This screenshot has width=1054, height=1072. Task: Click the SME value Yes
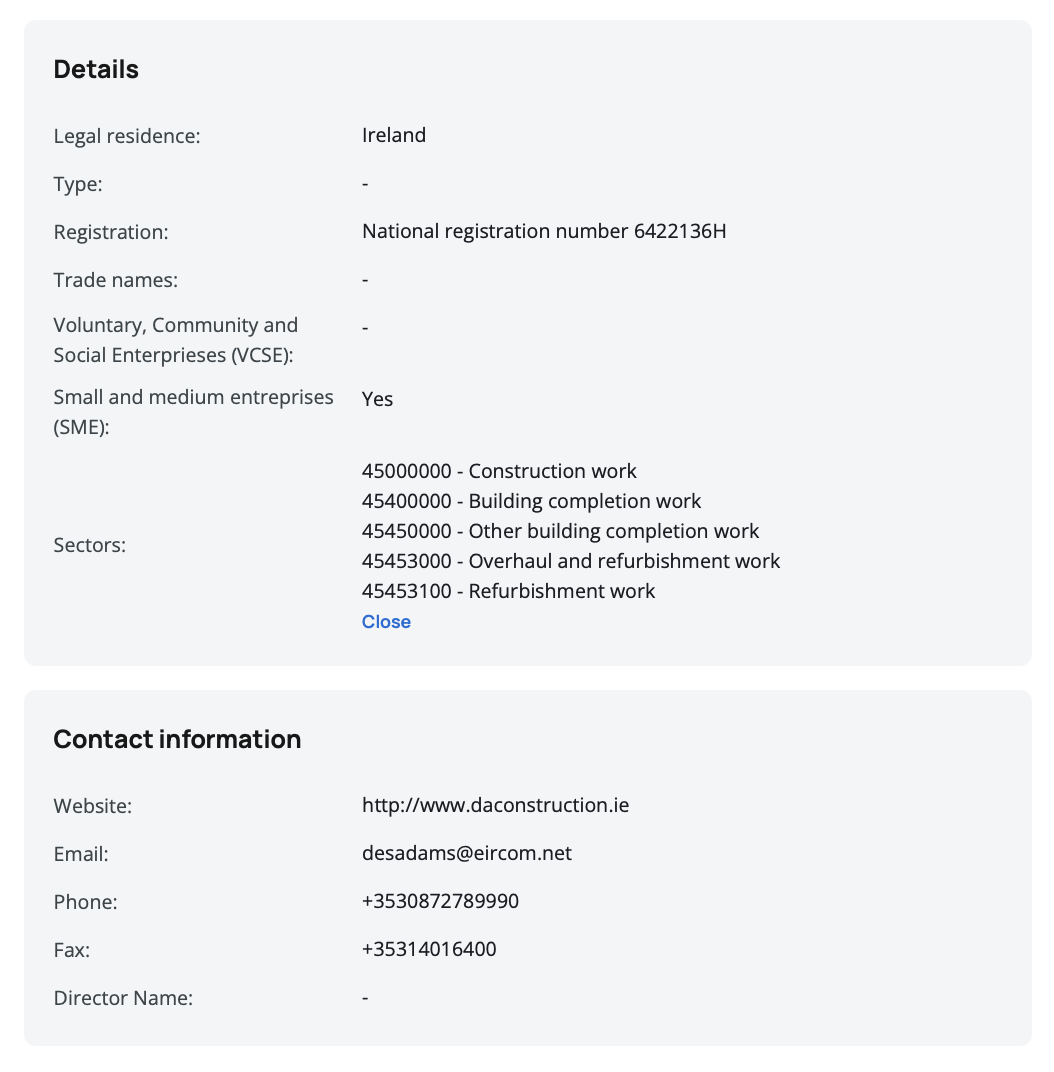(377, 399)
